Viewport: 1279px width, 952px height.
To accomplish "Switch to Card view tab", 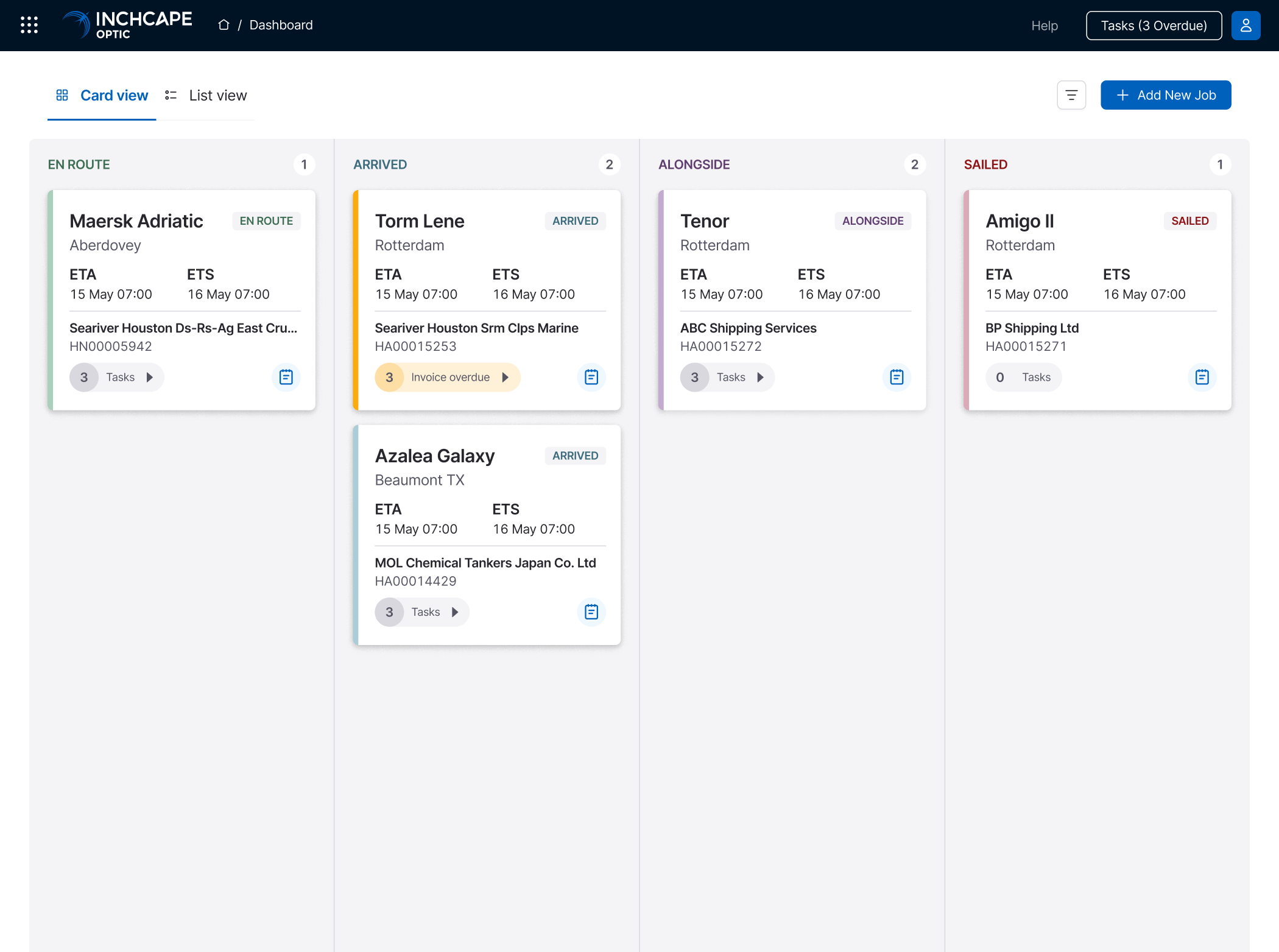I will pos(102,96).
